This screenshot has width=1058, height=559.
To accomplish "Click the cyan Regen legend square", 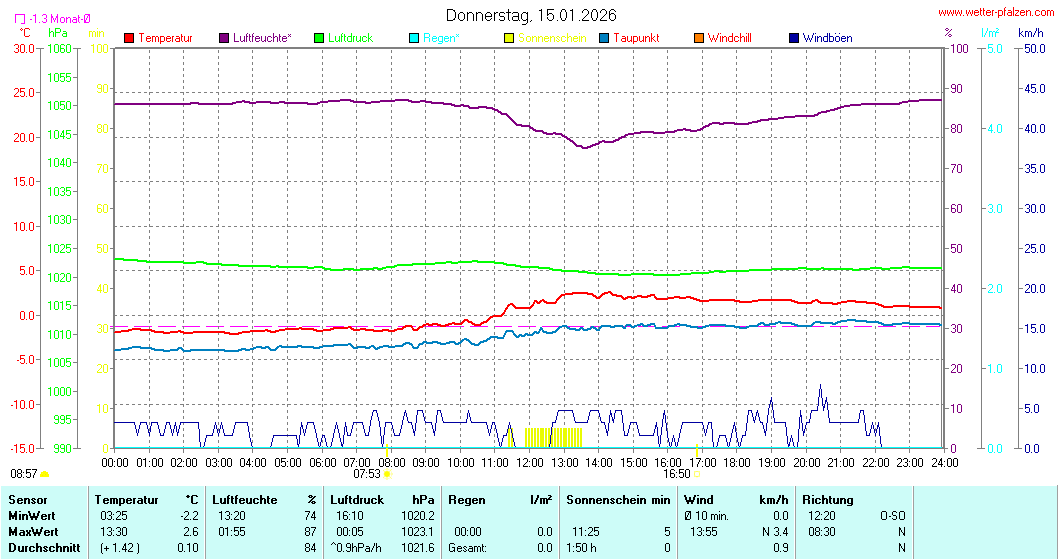I will [x=414, y=38].
